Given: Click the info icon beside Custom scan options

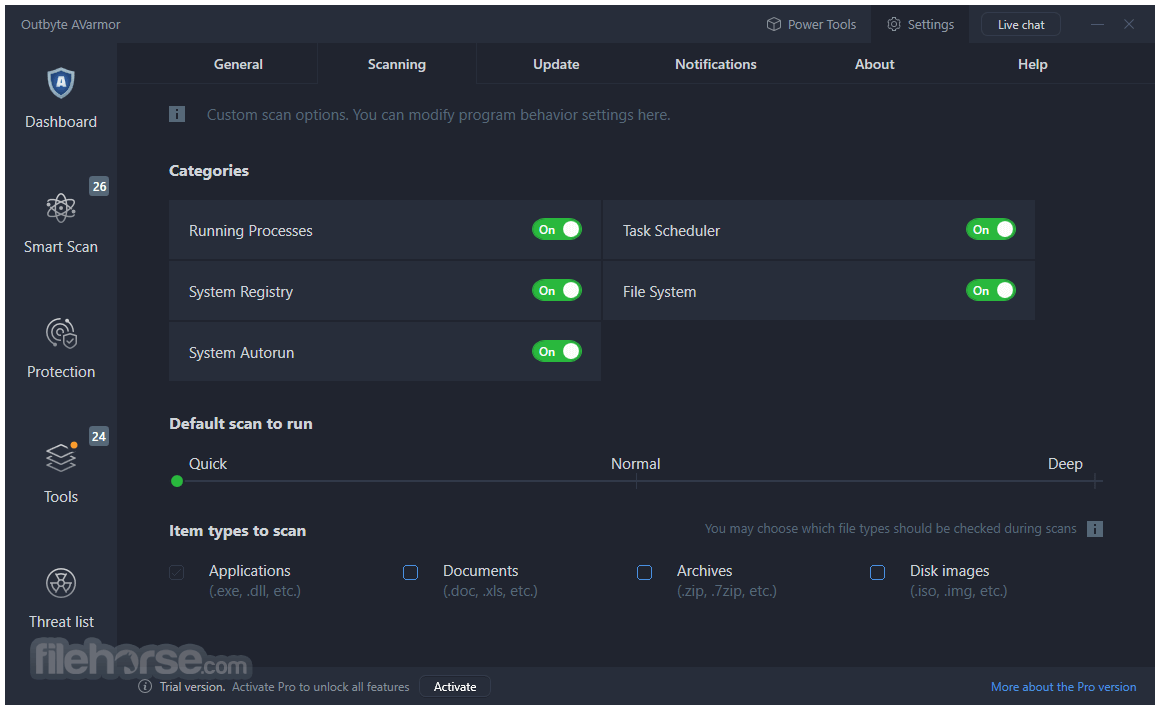Looking at the screenshot, I should point(177,114).
